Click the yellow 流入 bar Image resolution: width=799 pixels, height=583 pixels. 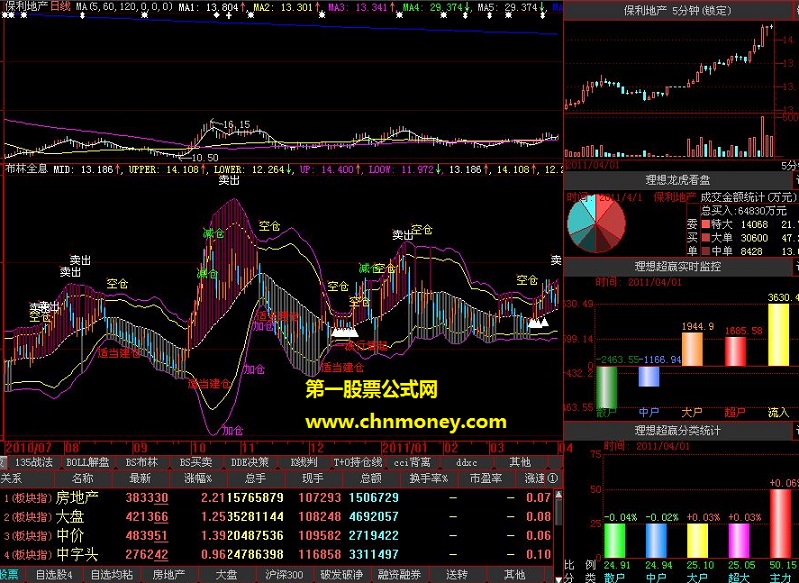[x=778, y=335]
